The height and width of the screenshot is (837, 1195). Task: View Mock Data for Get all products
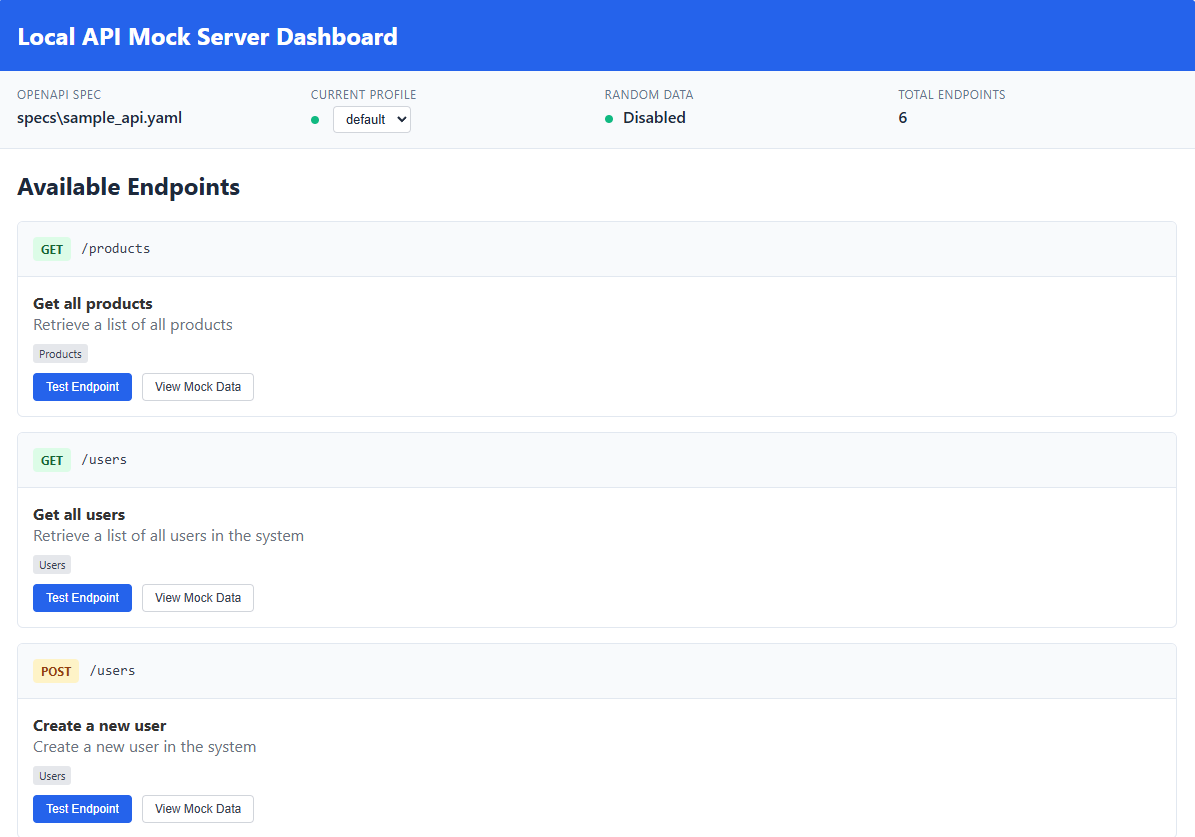click(x=198, y=386)
